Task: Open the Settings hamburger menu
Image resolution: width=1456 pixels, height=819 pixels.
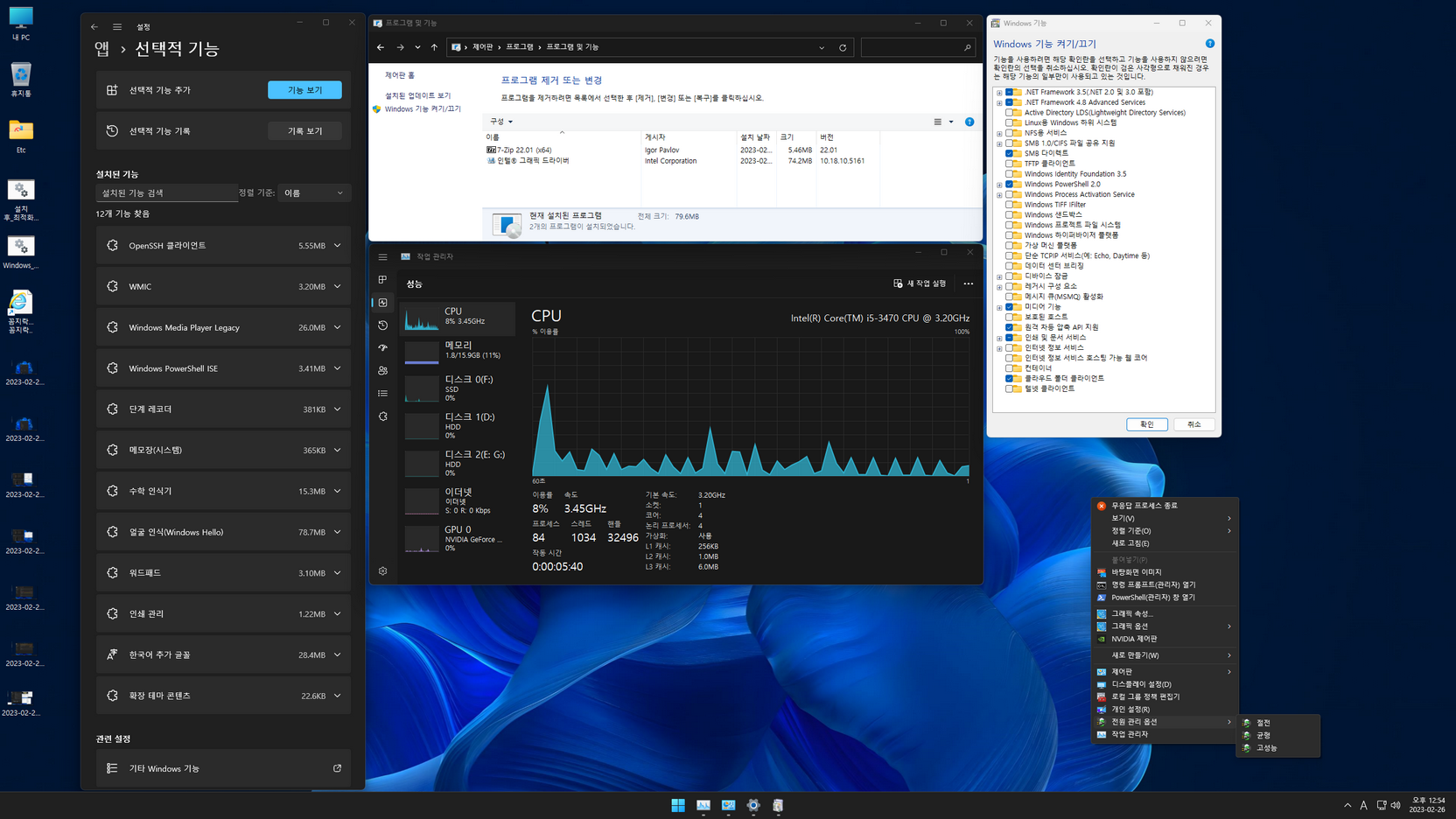Action: [117, 27]
